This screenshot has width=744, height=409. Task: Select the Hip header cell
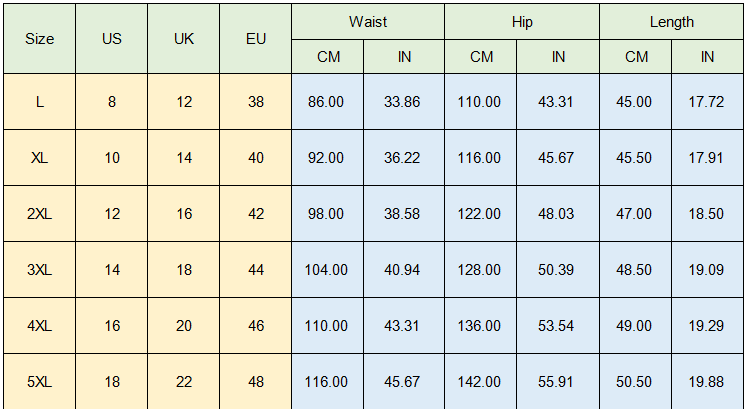522,21
